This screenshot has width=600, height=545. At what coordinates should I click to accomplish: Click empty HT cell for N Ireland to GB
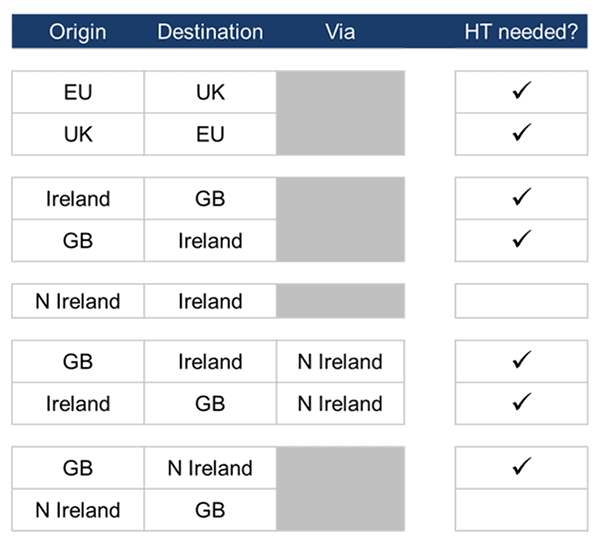click(520, 509)
